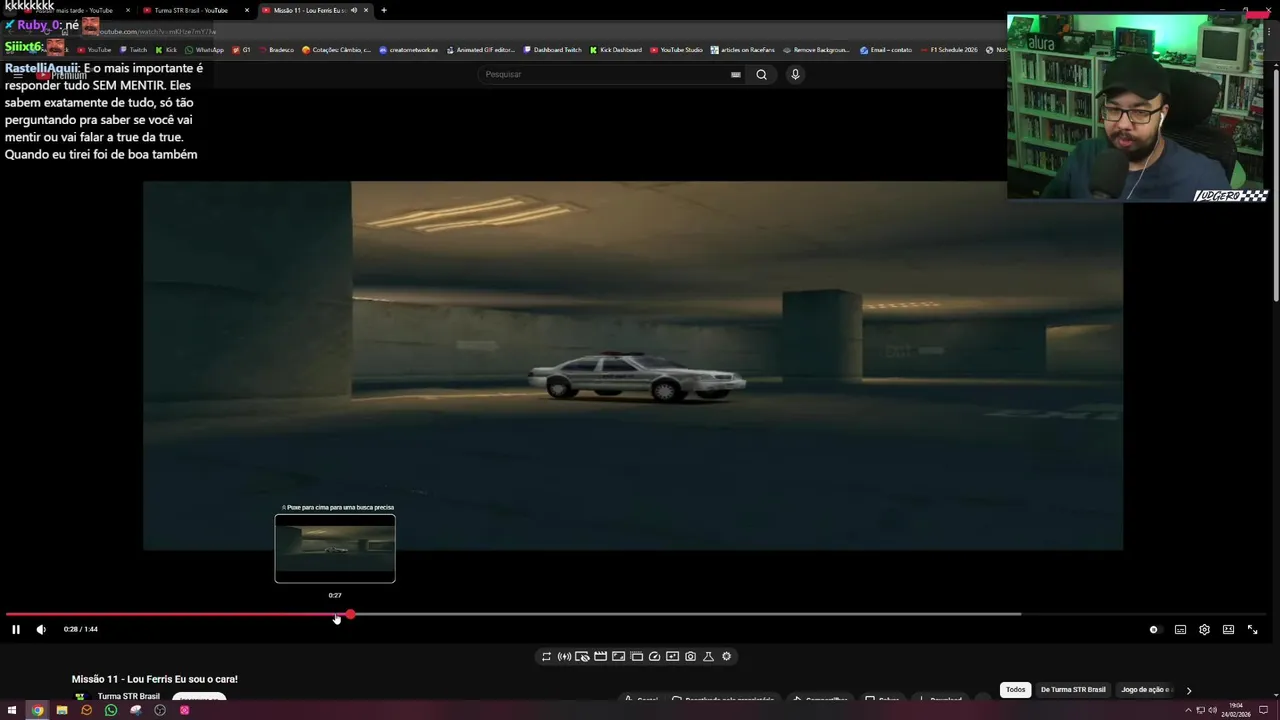1280x720 pixels.
Task: Mute audio on the 'Missão 11' tab
Action: (354, 10)
